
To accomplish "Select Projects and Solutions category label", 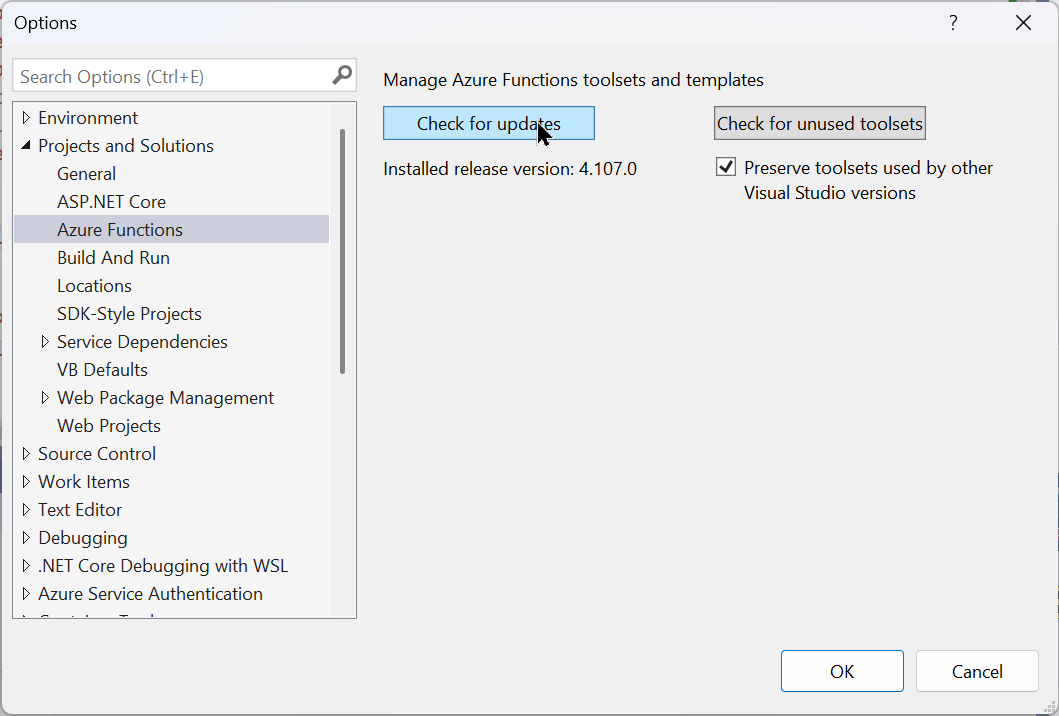I will tap(126, 146).
